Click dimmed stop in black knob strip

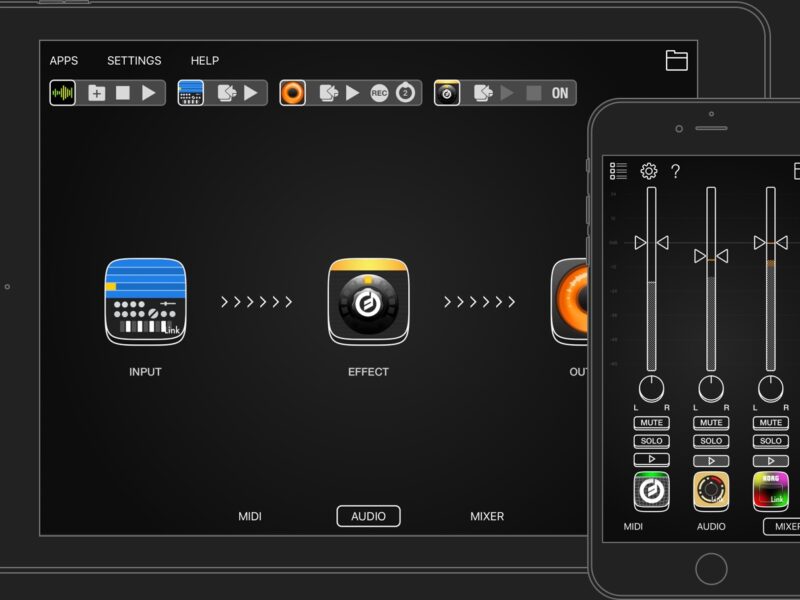[534, 93]
